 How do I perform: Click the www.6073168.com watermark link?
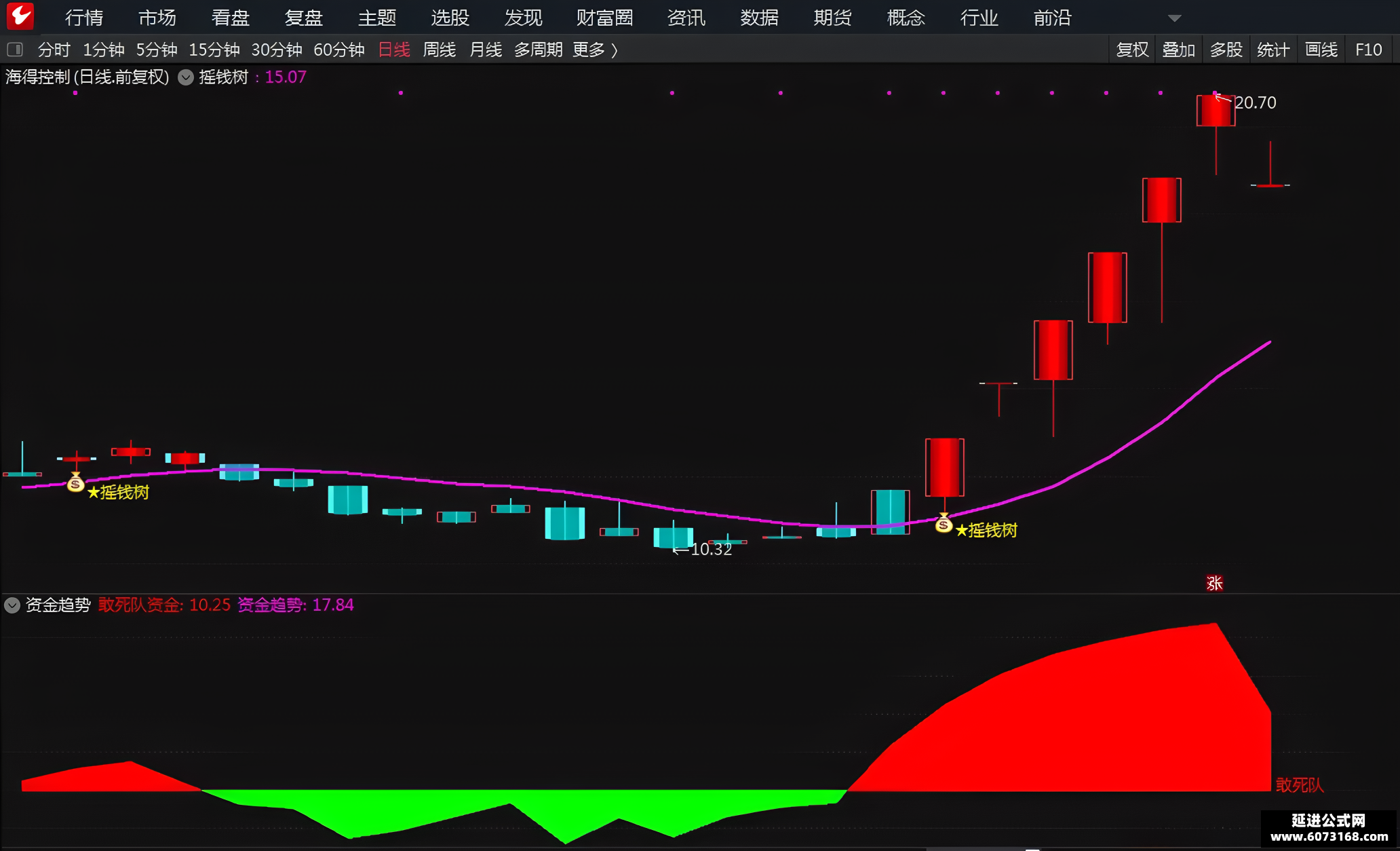tap(1329, 837)
